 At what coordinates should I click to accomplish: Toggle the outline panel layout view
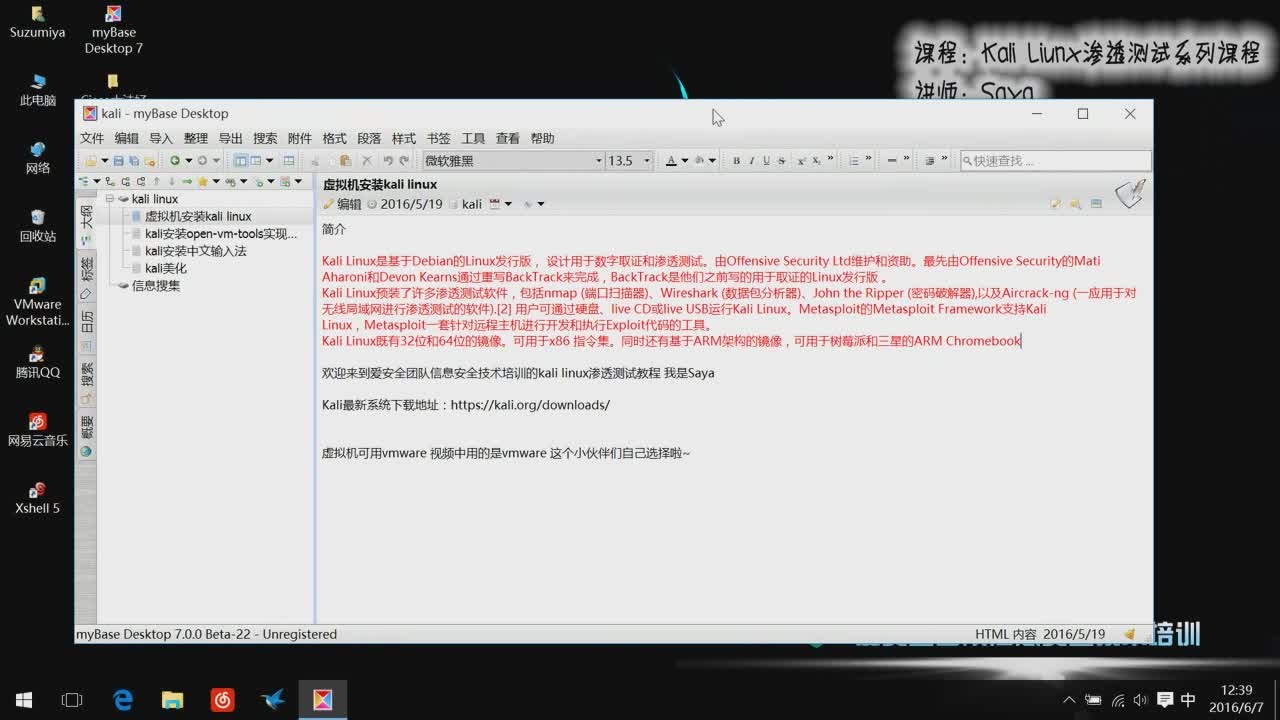[240, 161]
